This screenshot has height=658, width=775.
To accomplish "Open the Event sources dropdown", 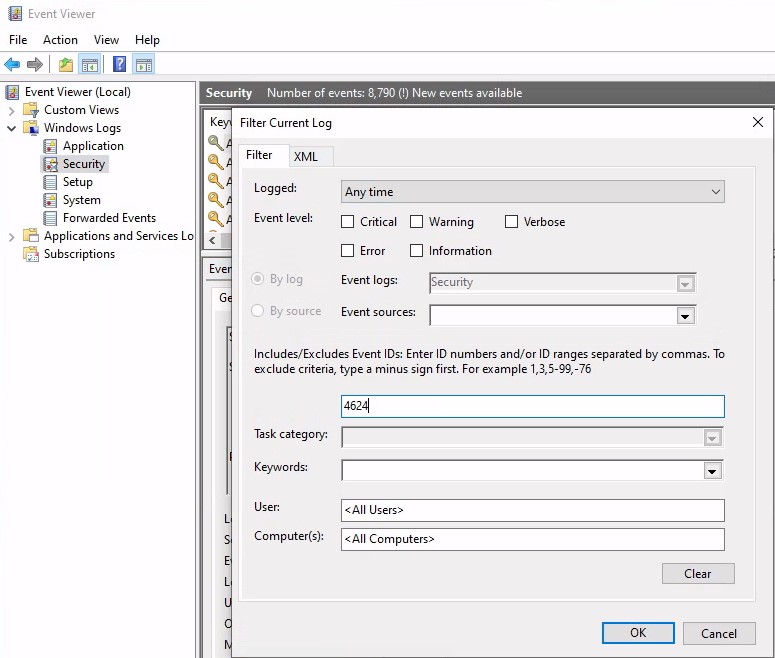I will (x=685, y=316).
